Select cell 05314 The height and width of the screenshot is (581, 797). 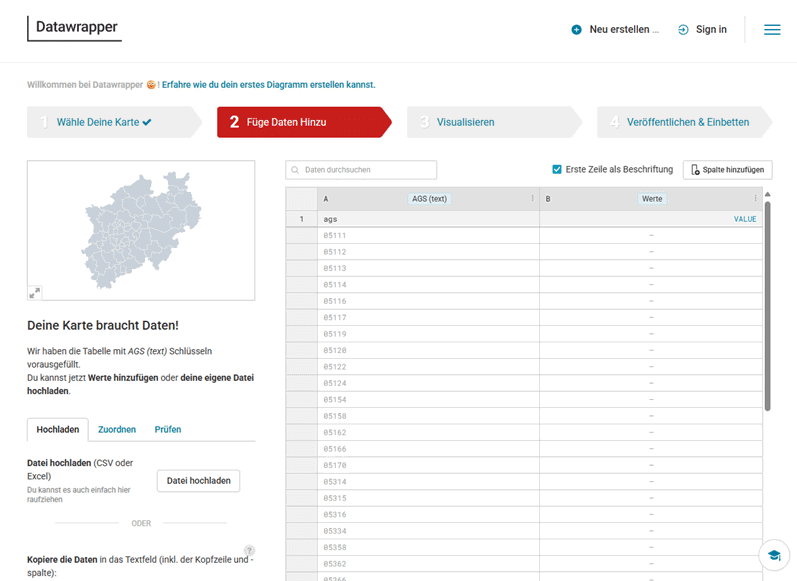click(x=428, y=482)
